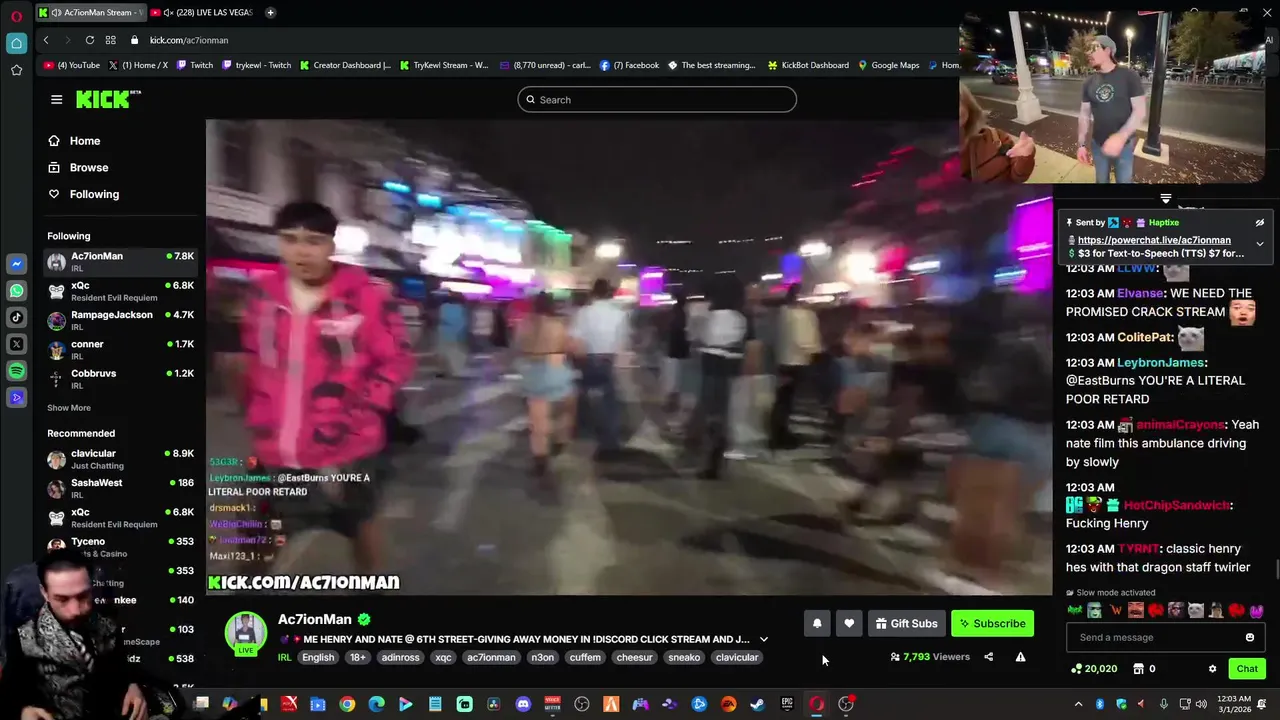Report the stream with the warning icon
Image resolution: width=1280 pixels, height=720 pixels.
pos(1020,657)
